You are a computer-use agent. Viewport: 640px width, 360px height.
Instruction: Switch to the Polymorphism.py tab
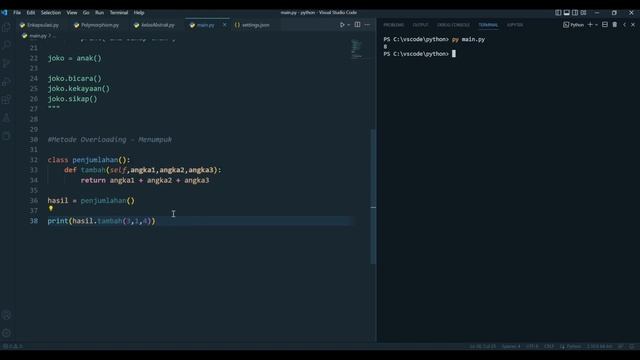click(x=97, y=25)
